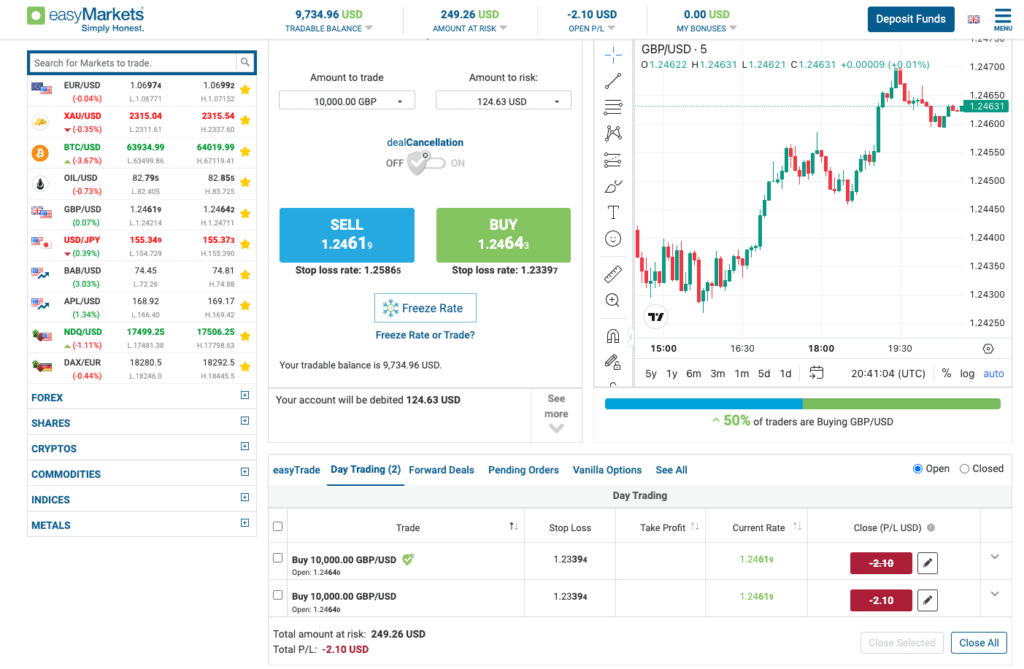
Task: Toggle the dealCancellation switch
Action: pos(426,163)
